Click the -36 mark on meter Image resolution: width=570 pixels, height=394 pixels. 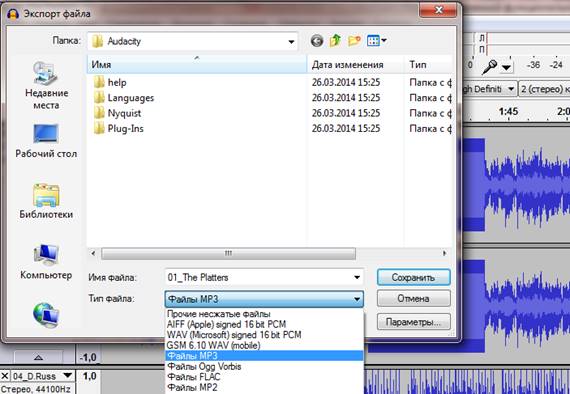point(533,65)
